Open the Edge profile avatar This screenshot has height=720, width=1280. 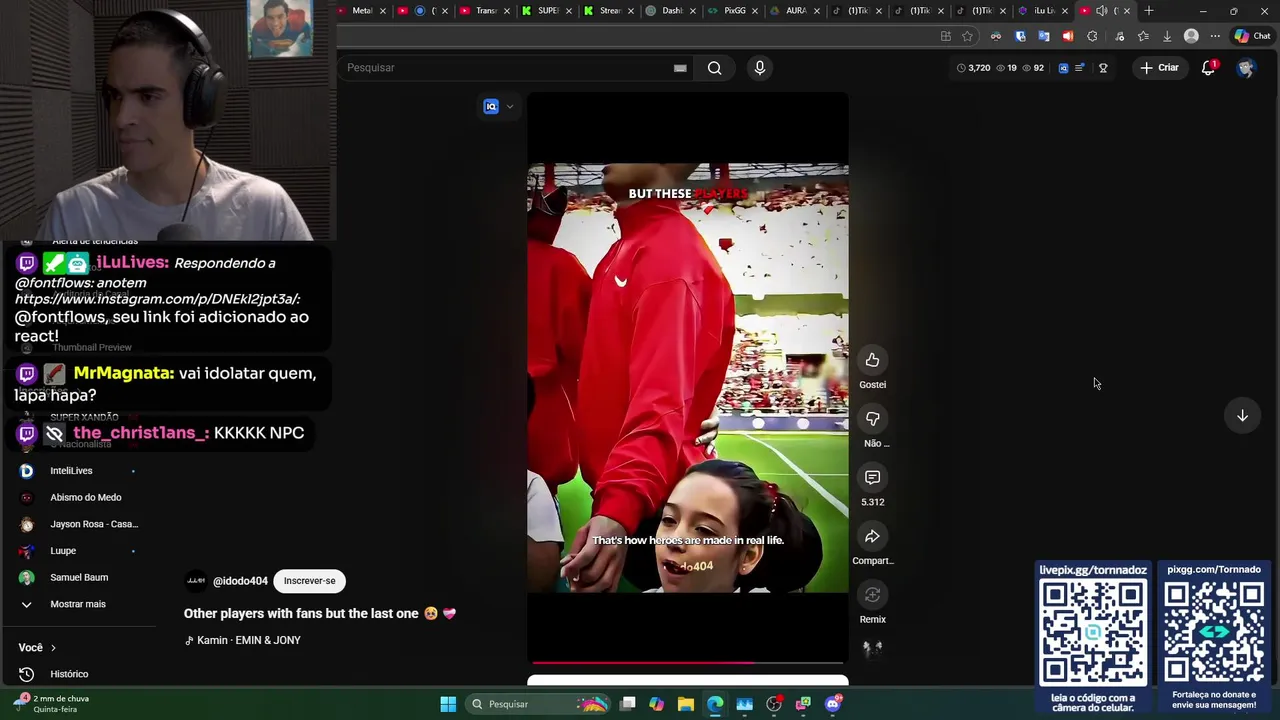coord(1191,36)
